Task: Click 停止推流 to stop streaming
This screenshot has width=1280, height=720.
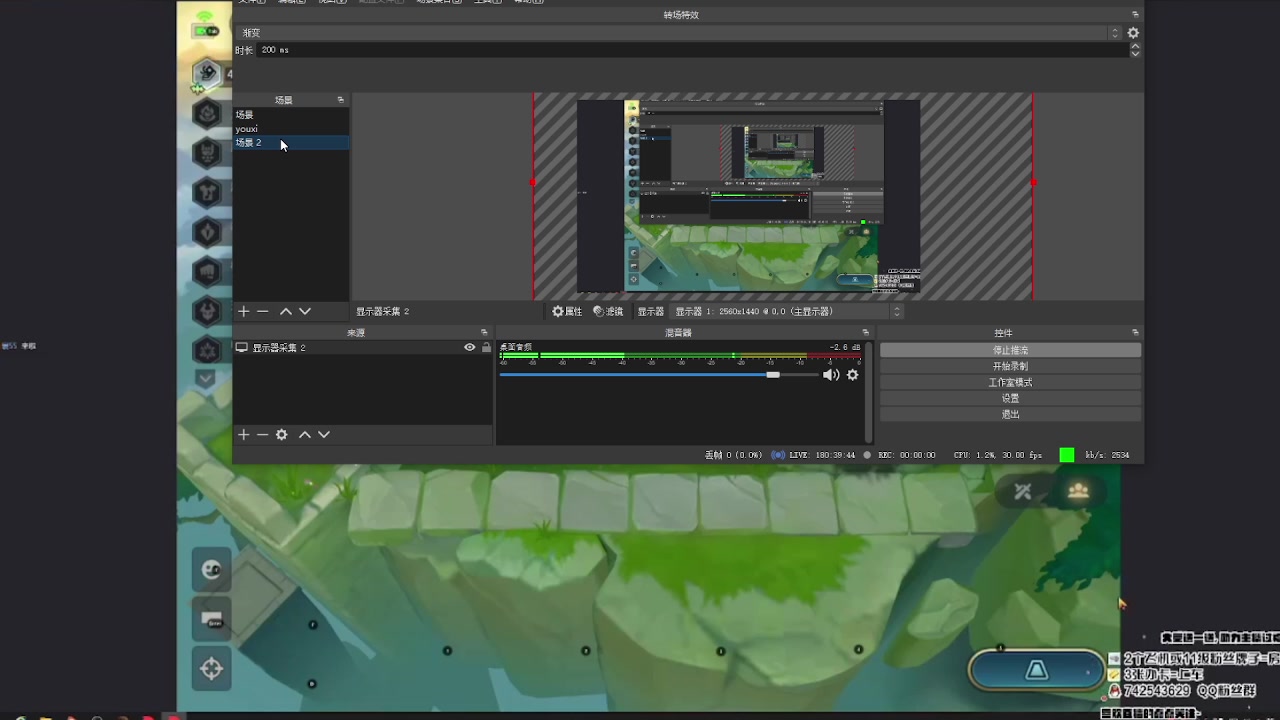Action: point(1010,350)
